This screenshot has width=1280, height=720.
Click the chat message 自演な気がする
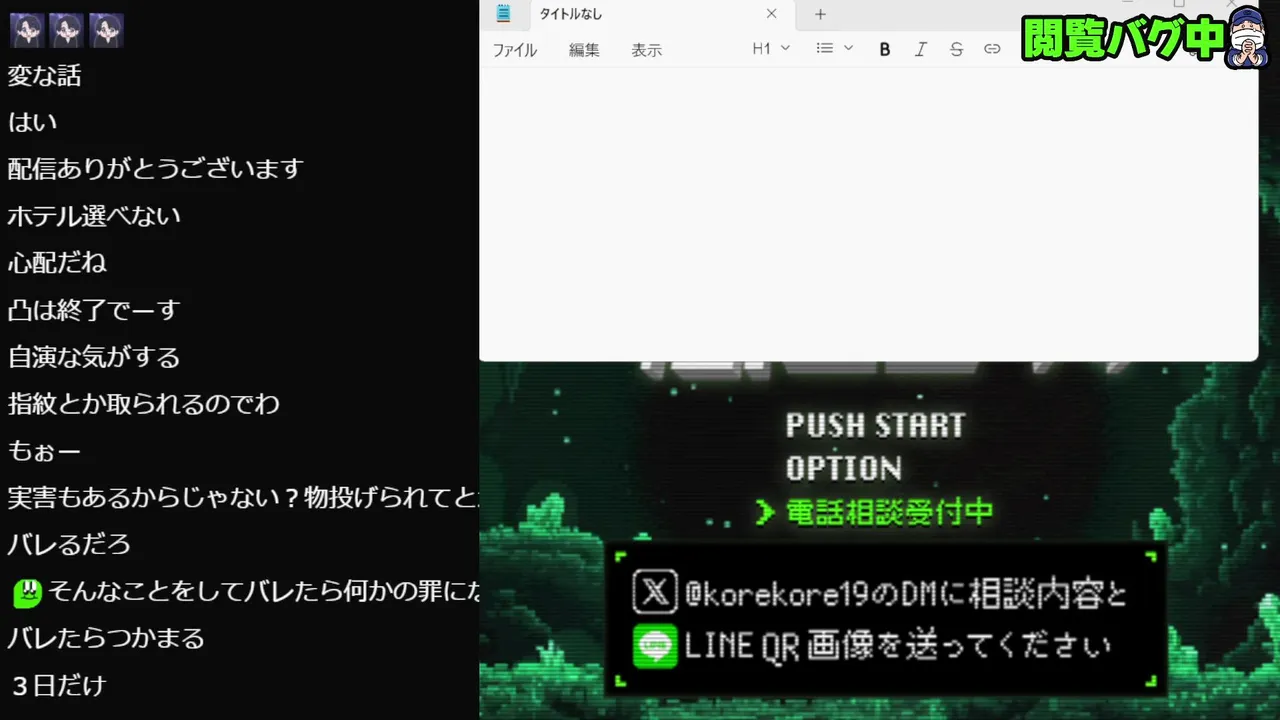point(94,357)
